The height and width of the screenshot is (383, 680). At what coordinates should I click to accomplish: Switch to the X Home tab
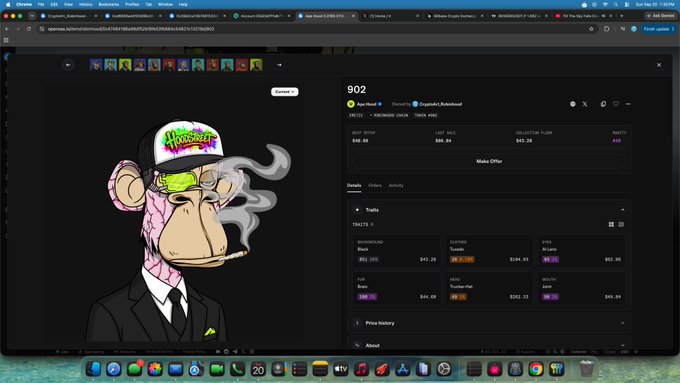coord(390,16)
